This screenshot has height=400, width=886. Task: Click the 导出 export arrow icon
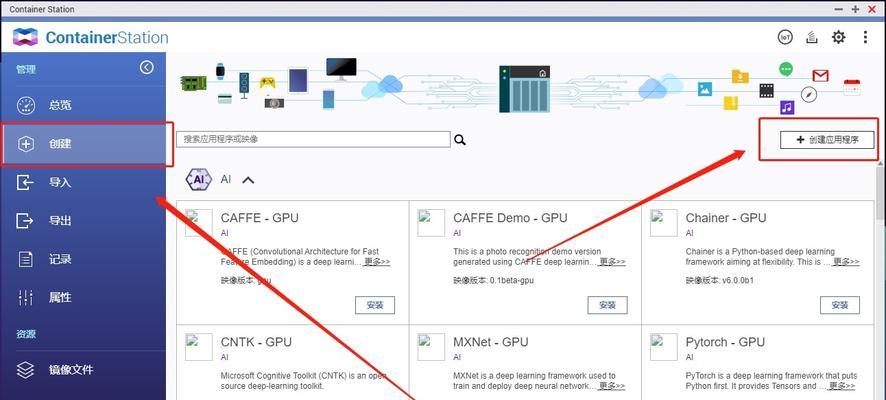pos(25,221)
